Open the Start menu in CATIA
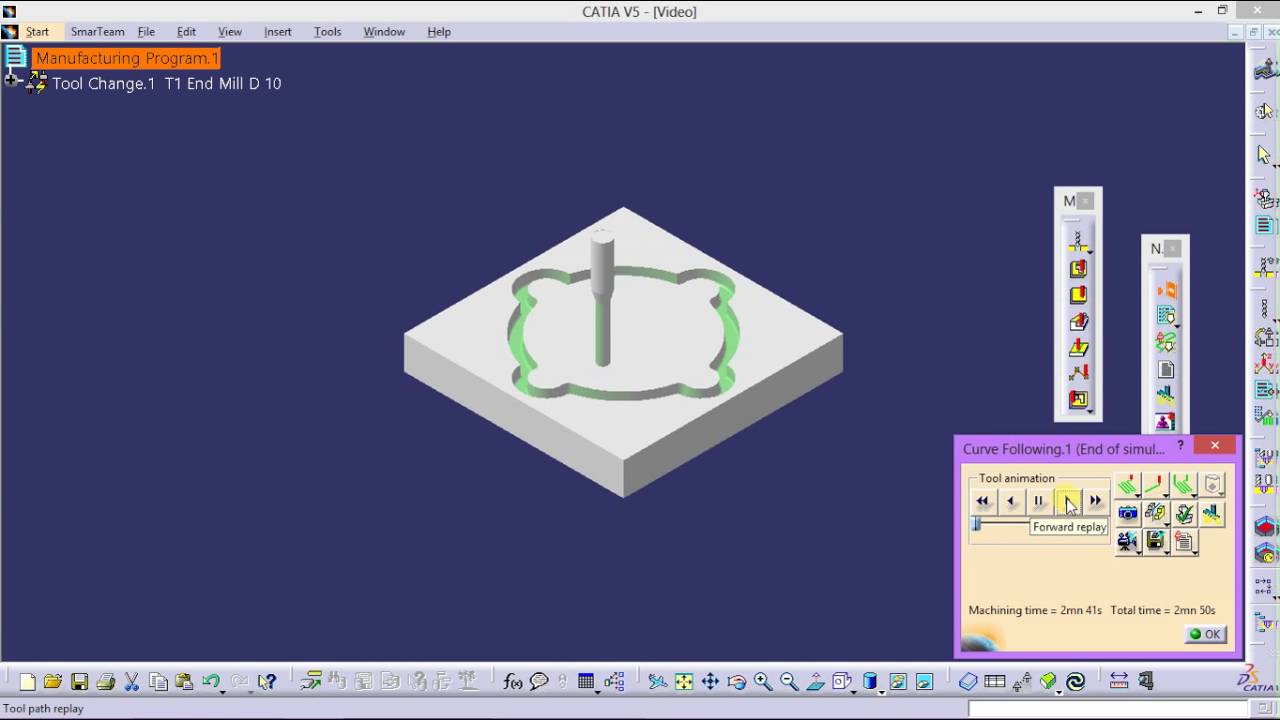The height and width of the screenshot is (720, 1280). tap(37, 32)
